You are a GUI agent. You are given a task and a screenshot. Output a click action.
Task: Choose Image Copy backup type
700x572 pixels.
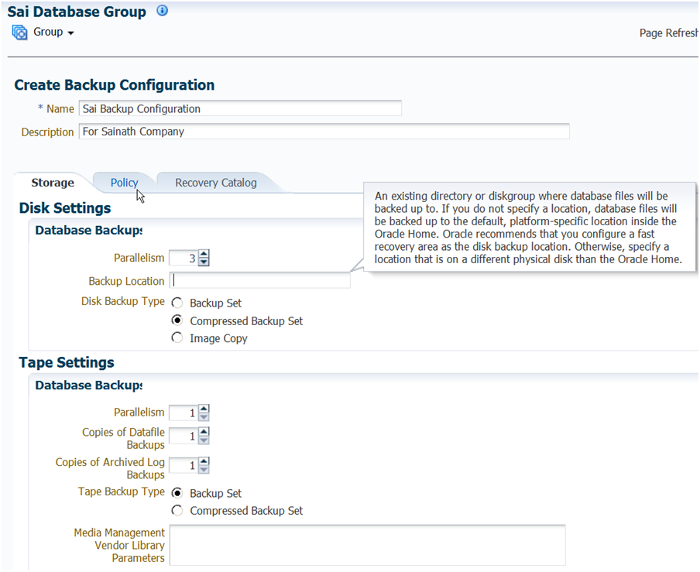[x=177, y=338]
